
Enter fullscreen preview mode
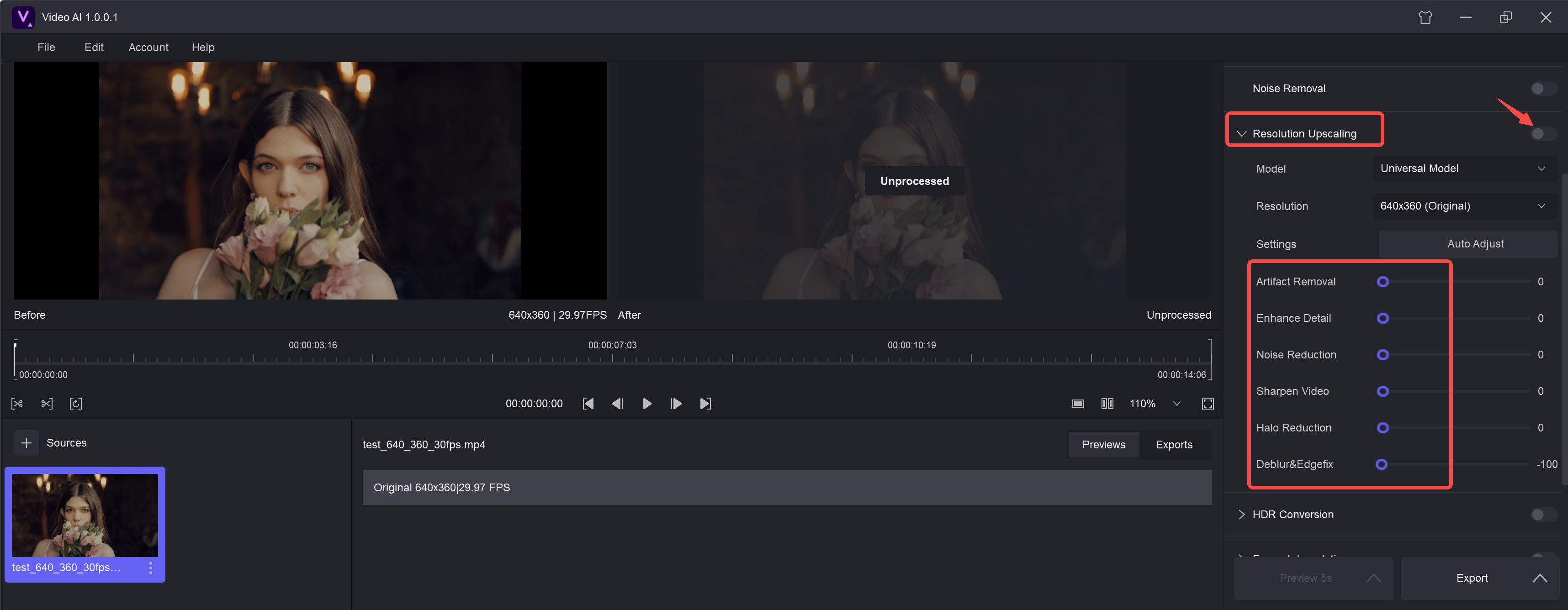pos(1208,403)
